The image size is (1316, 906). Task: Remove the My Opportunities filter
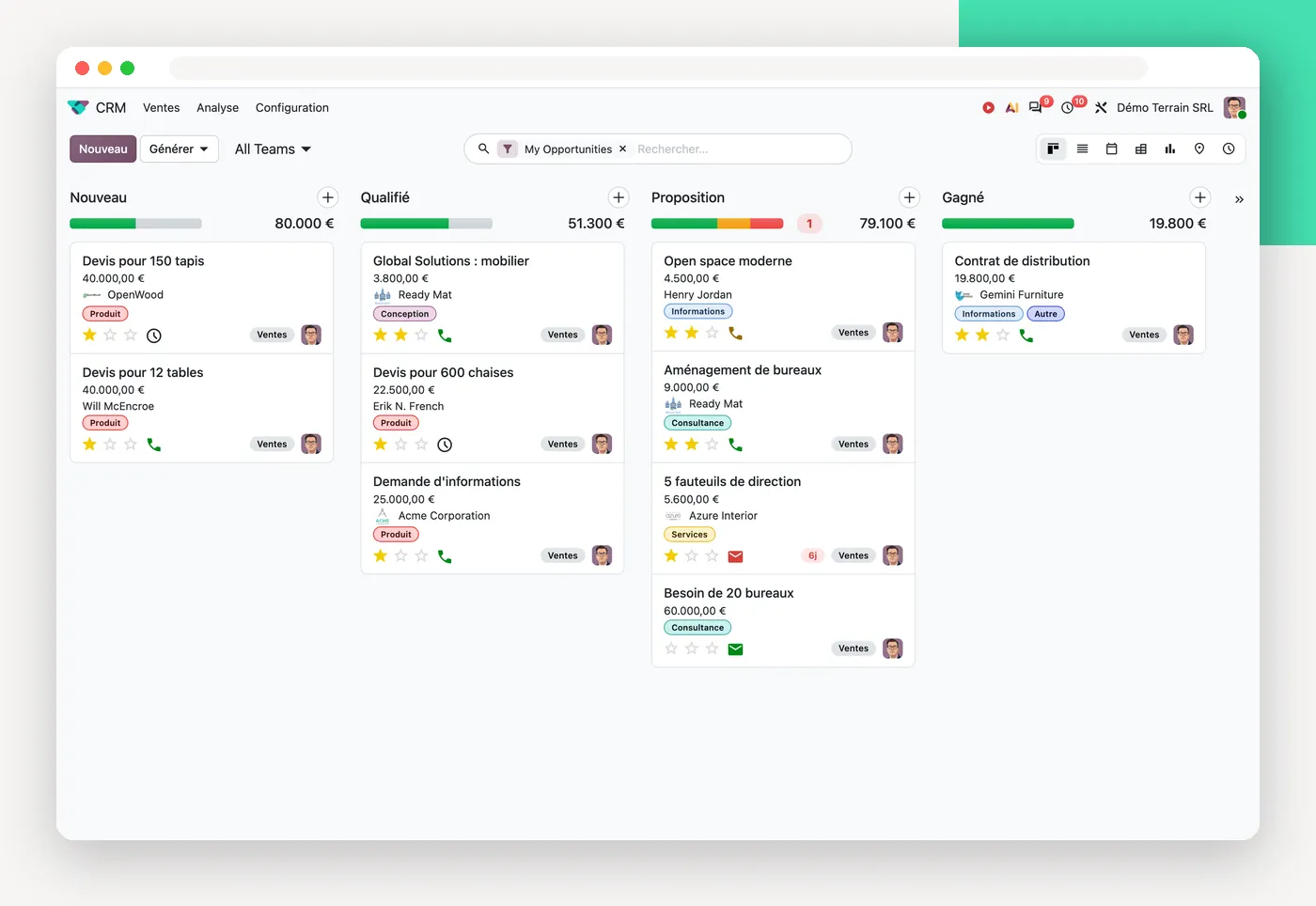622,148
